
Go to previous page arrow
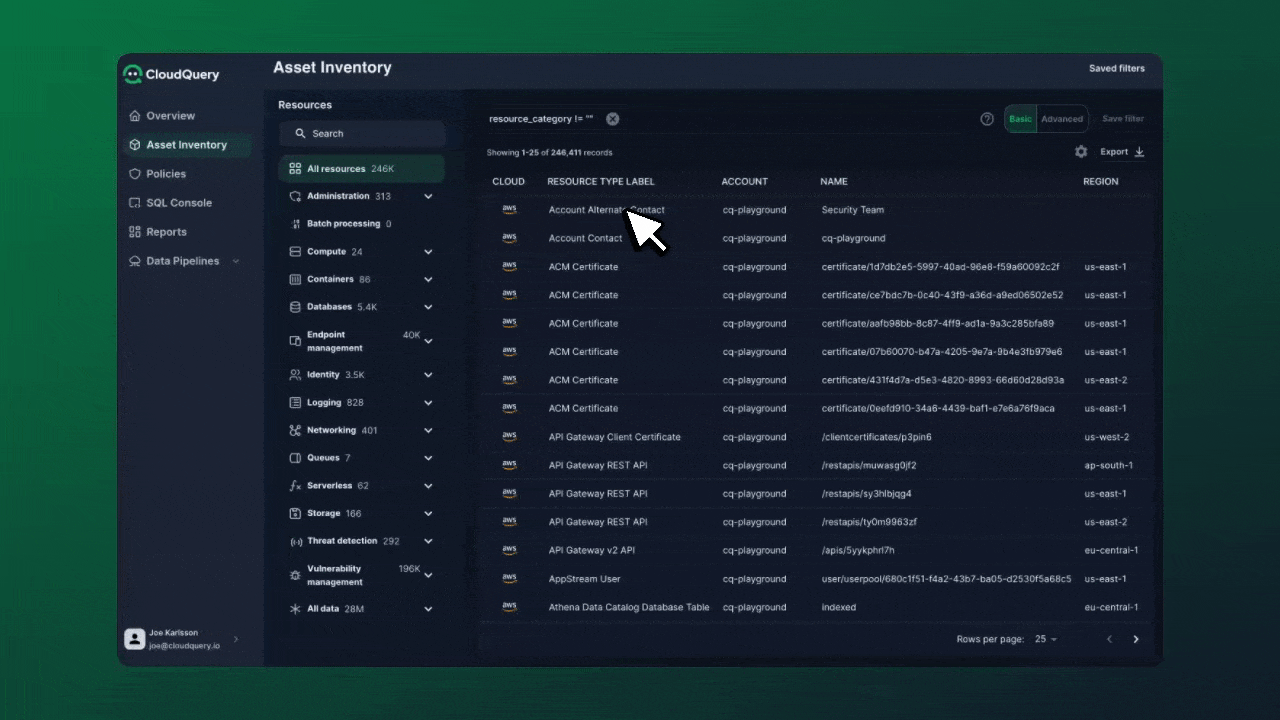pyautogui.click(x=1109, y=639)
